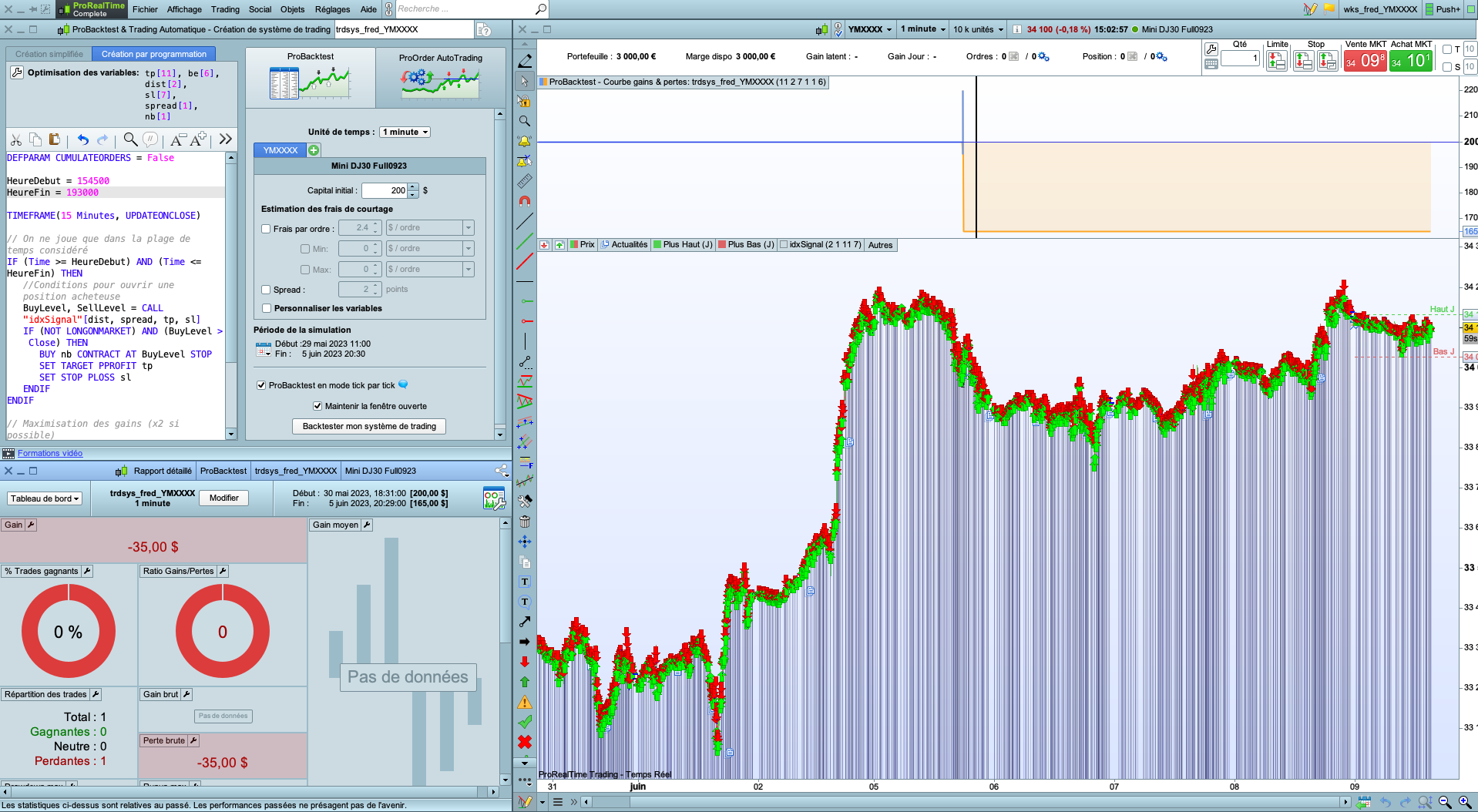Activate the alert bell tool
Viewport: 1478px width, 812px height.
click(525, 141)
